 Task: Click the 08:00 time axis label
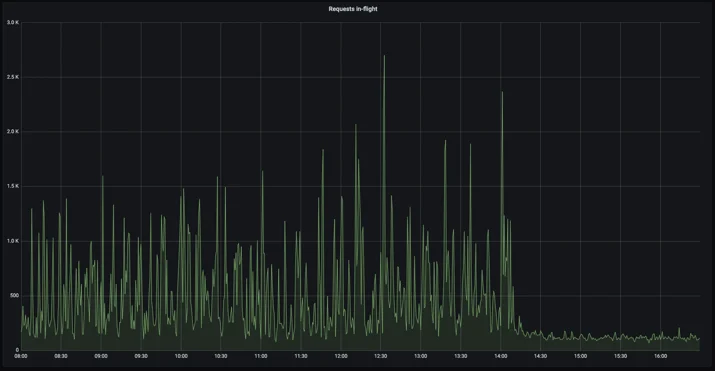pyautogui.click(x=21, y=356)
